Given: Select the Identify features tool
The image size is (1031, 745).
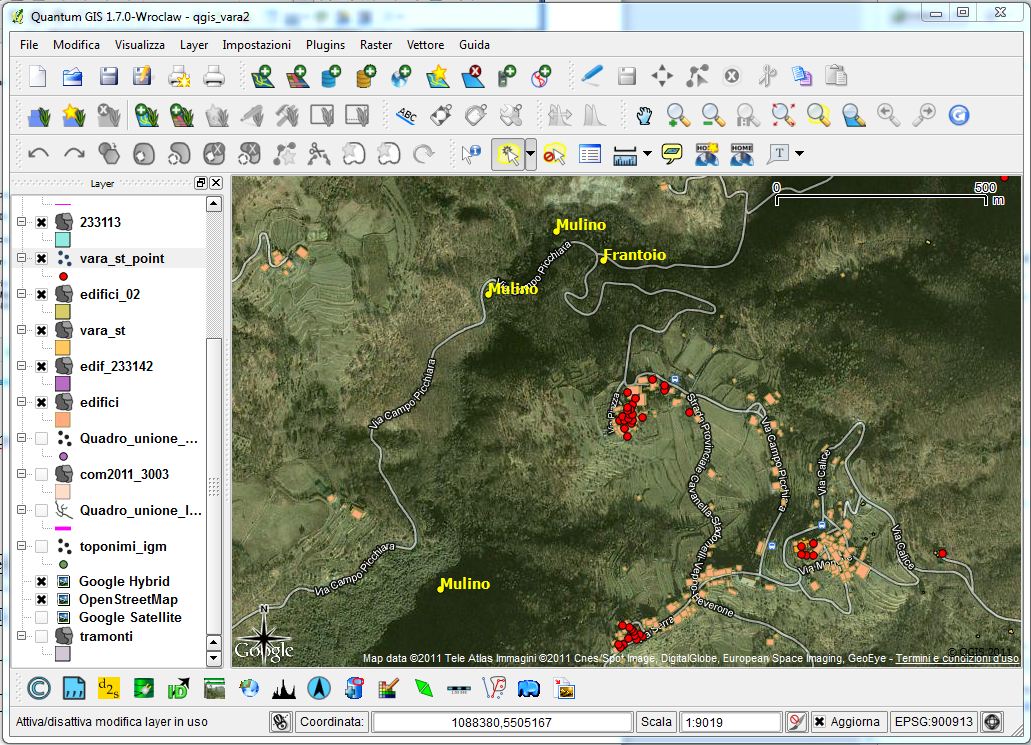Looking at the screenshot, I should [x=471, y=154].
